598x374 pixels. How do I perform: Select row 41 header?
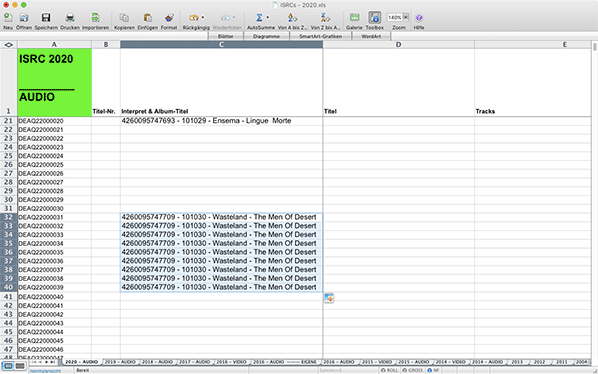coord(8,297)
